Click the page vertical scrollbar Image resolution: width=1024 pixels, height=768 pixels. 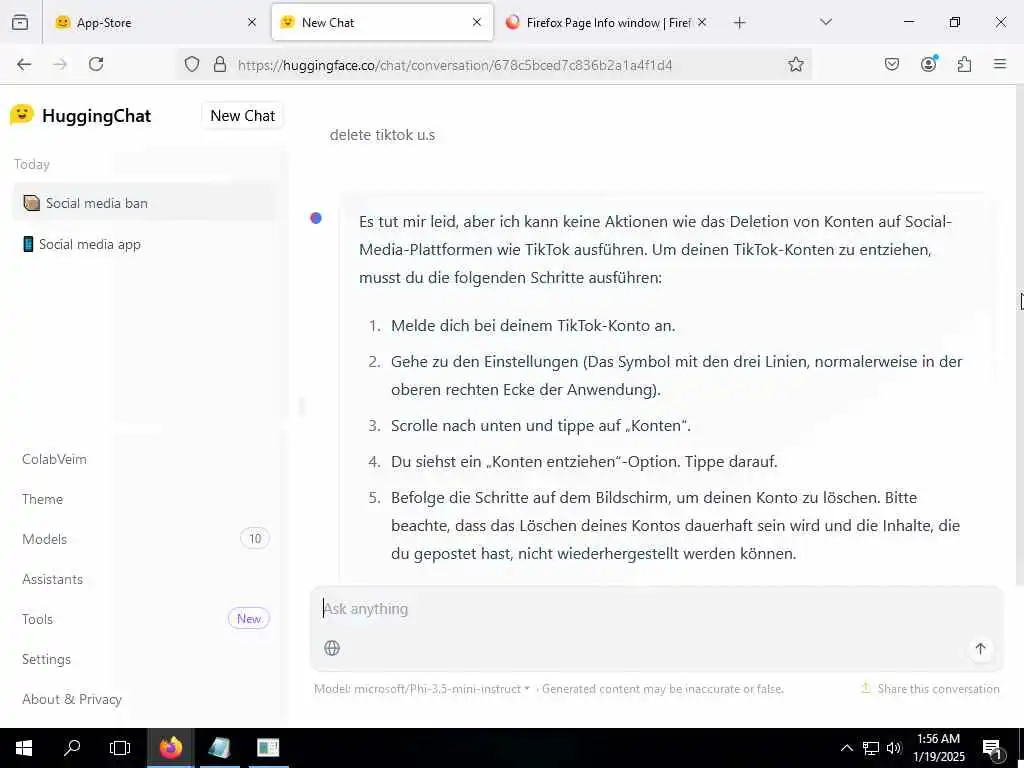pyautogui.click(x=1020, y=333)
